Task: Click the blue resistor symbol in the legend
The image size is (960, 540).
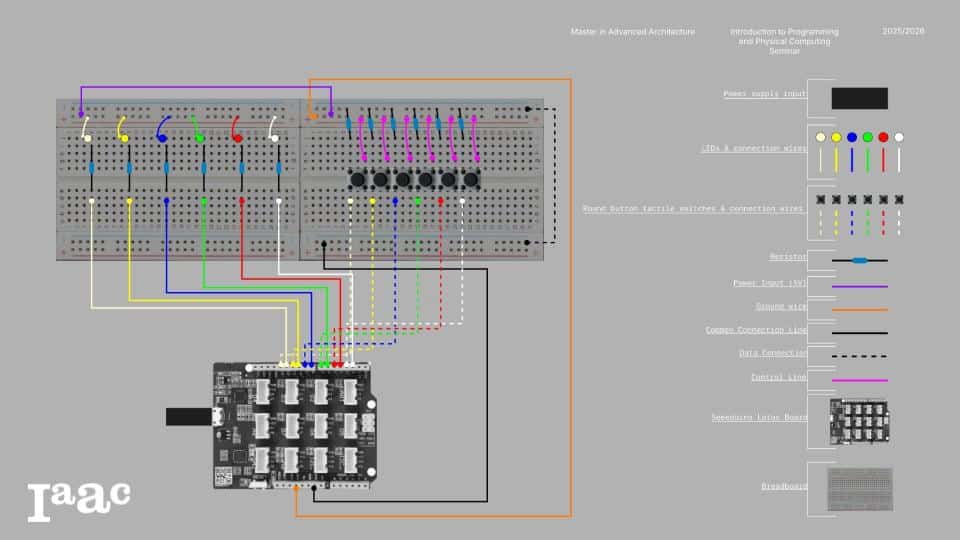Action: pos(859,260)
